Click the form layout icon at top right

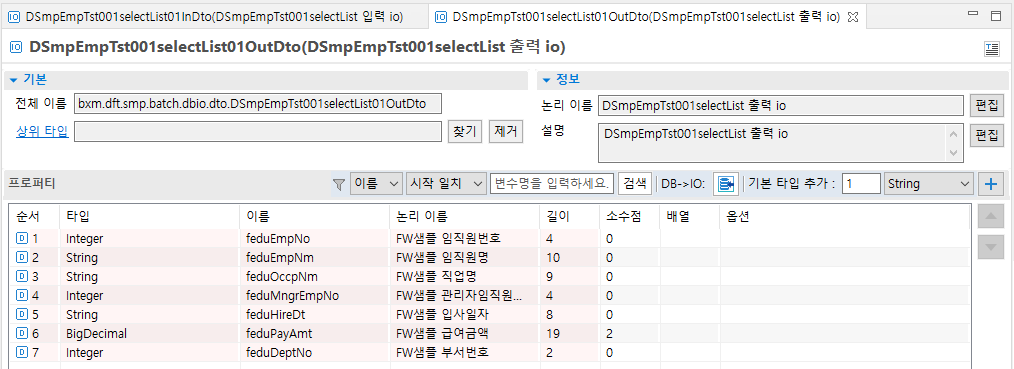(x=991, y=48)
